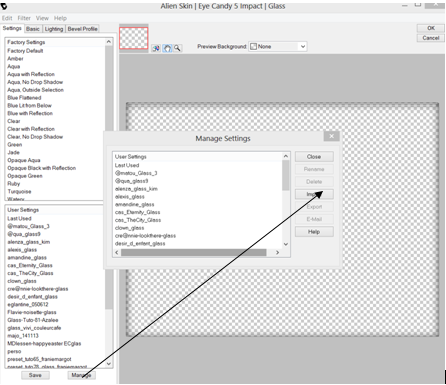Open the Preview Background dropdown
This screenshot has width=446, height=385.
tap(278, 47)
